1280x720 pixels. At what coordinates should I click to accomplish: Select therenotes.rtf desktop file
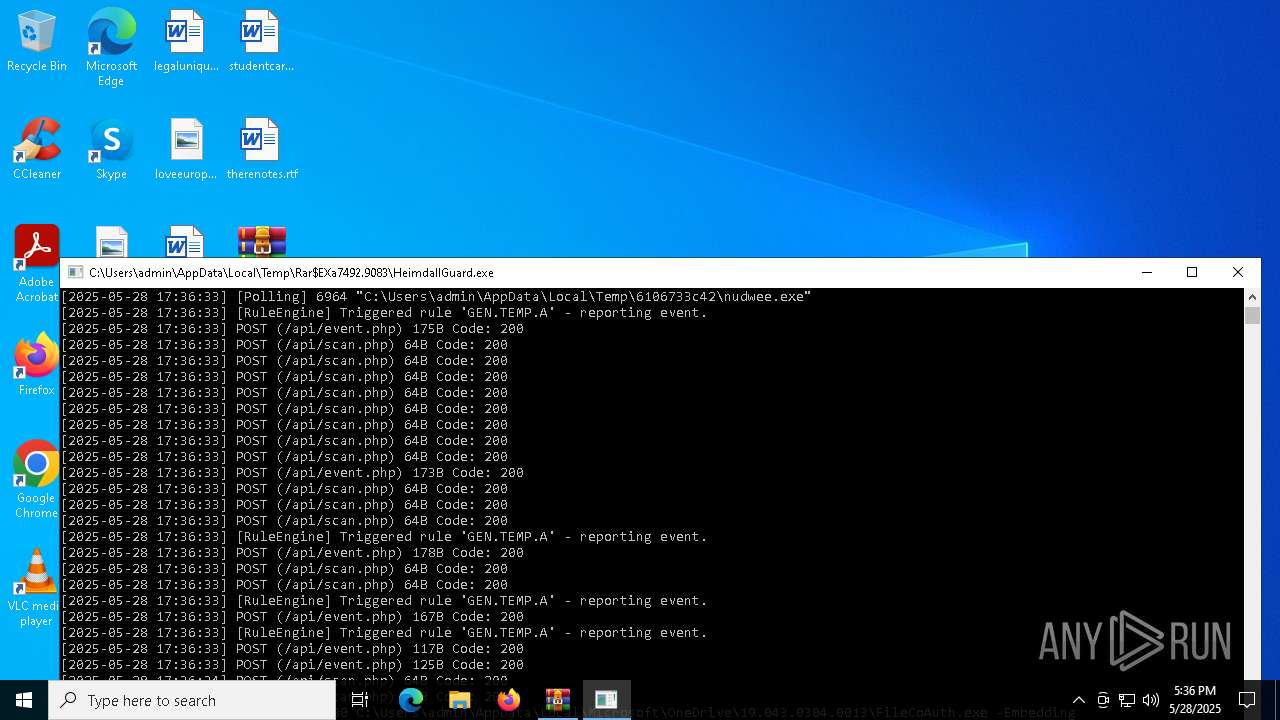(x=261, y=150)
